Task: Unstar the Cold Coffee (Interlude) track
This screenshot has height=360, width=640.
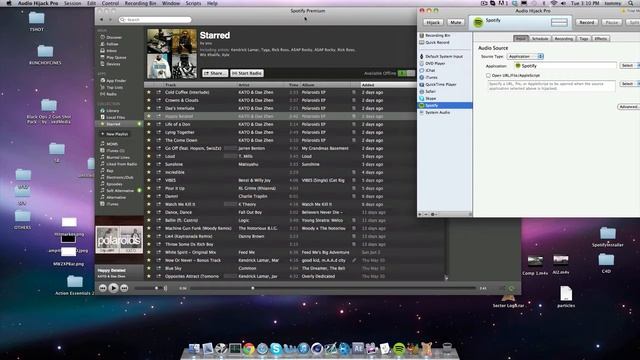Action: [149, 92]
